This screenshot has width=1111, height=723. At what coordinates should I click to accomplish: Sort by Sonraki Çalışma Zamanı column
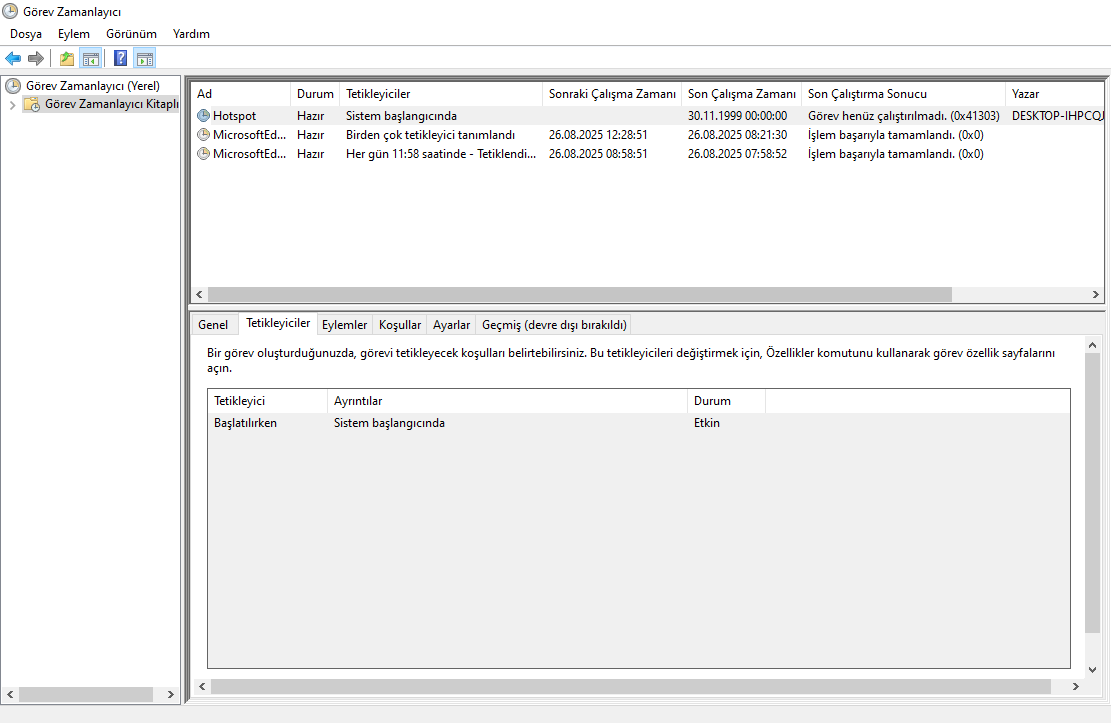pos(612,94)
